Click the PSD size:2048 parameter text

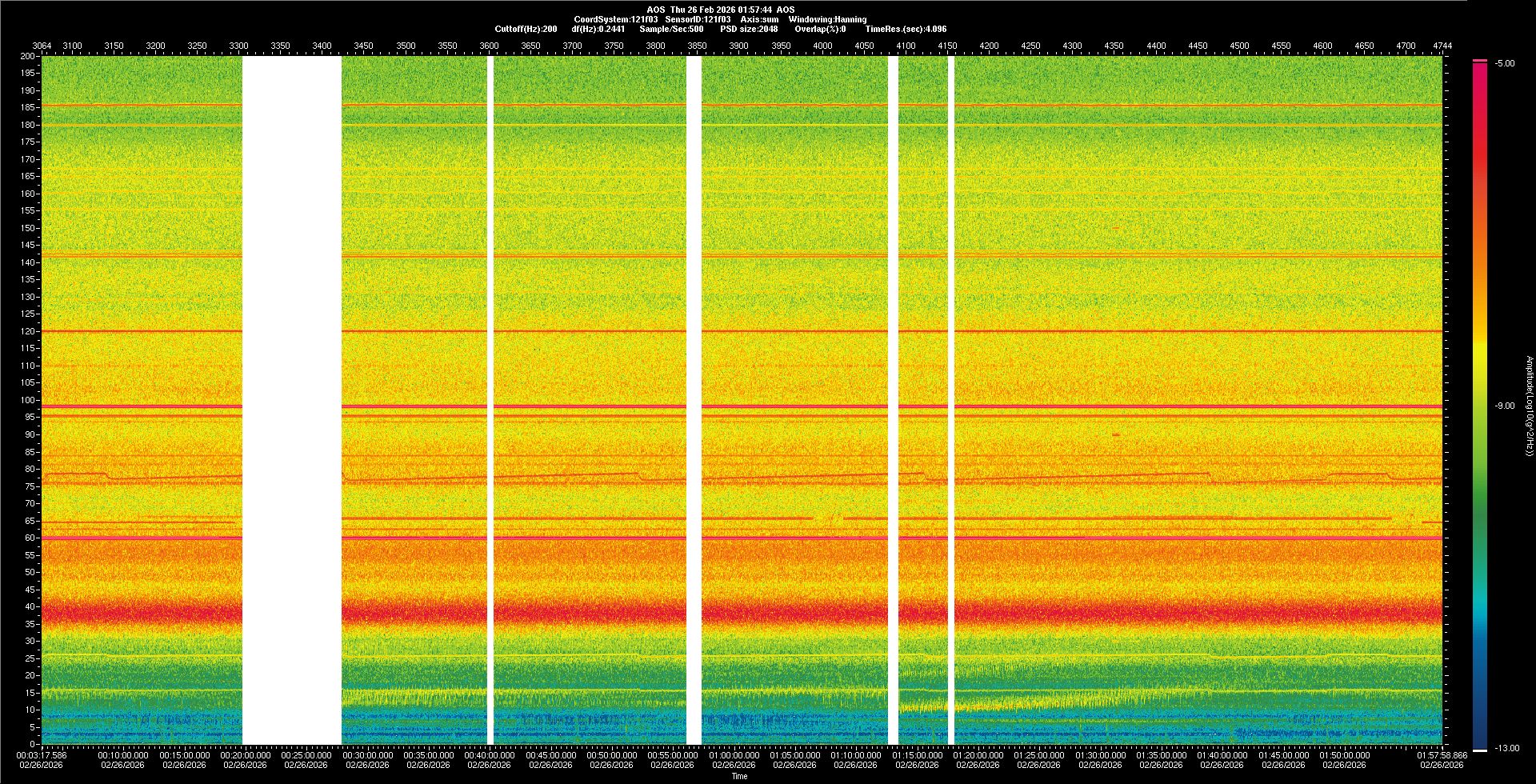pyautogui.click(x=749, y=29)
